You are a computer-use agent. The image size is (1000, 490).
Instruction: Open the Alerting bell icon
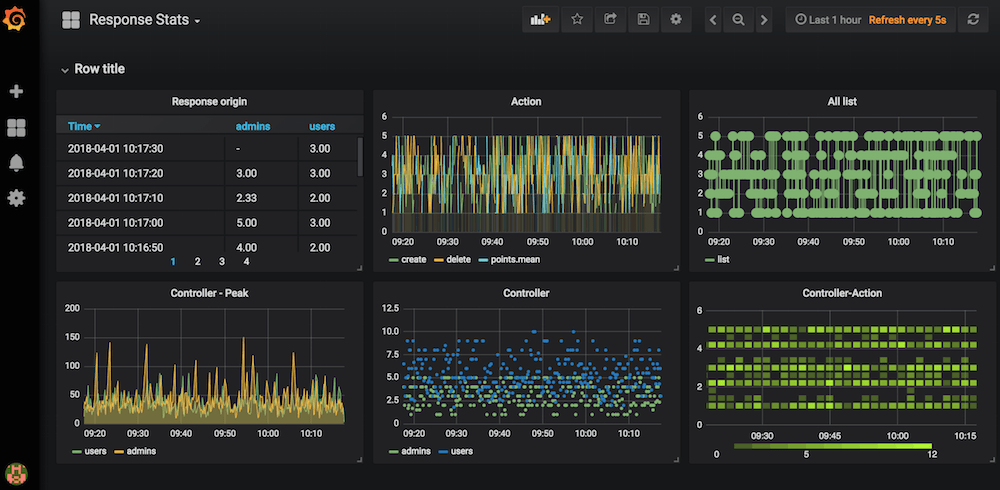click(16, 163)
